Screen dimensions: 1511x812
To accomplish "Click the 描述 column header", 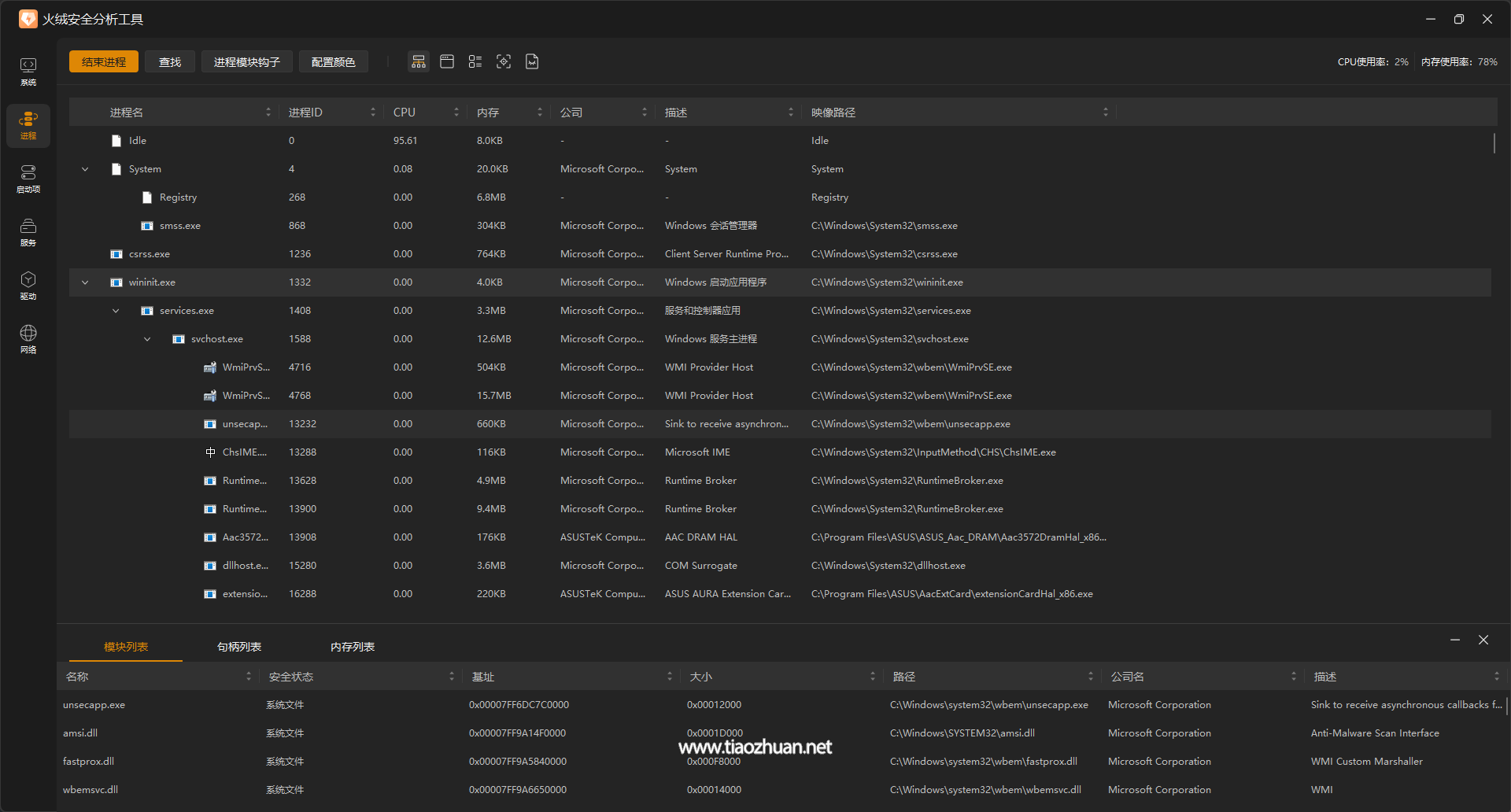I will coord(729,113).
